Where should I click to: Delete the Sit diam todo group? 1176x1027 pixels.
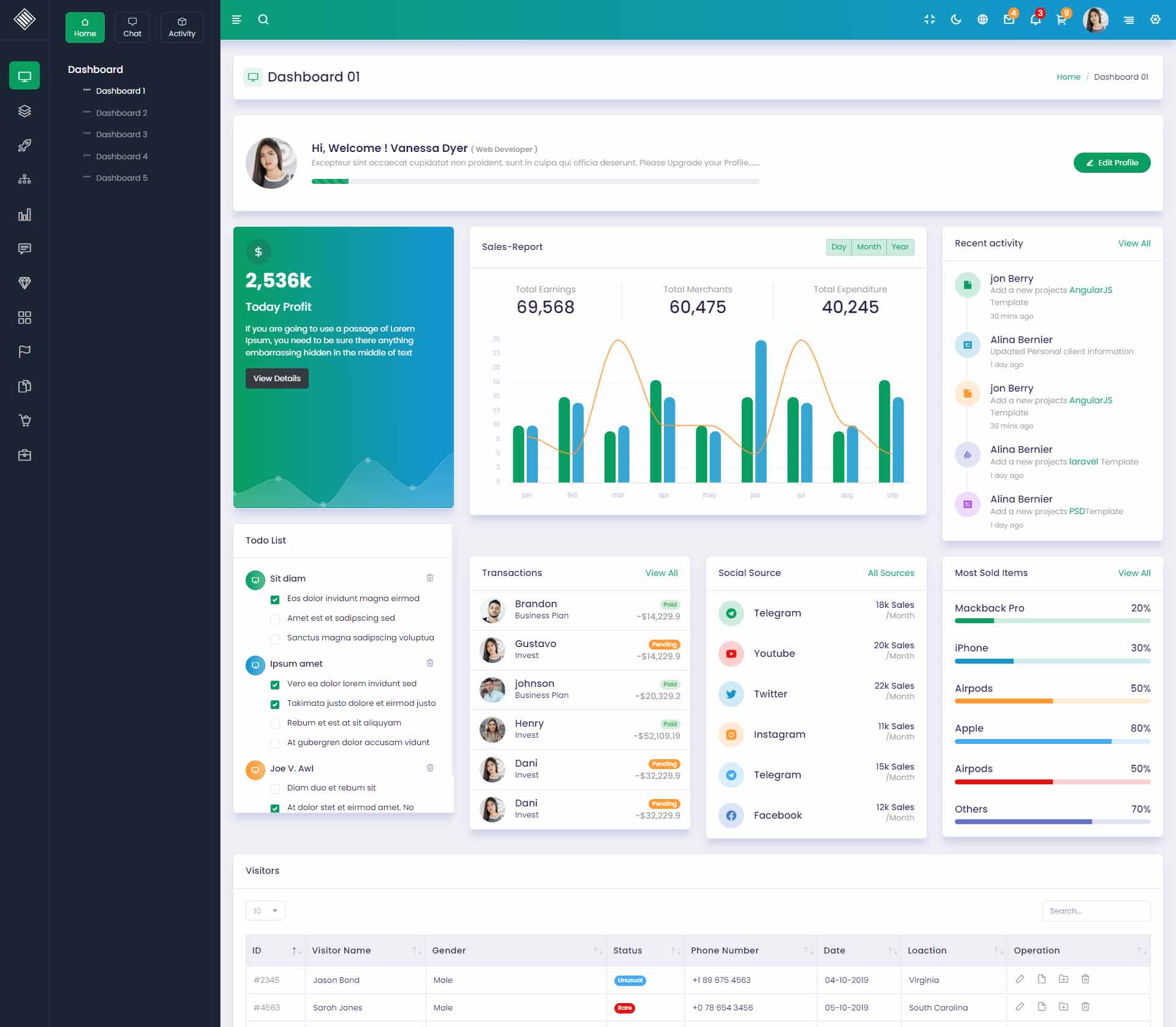[x=430, y=578]
